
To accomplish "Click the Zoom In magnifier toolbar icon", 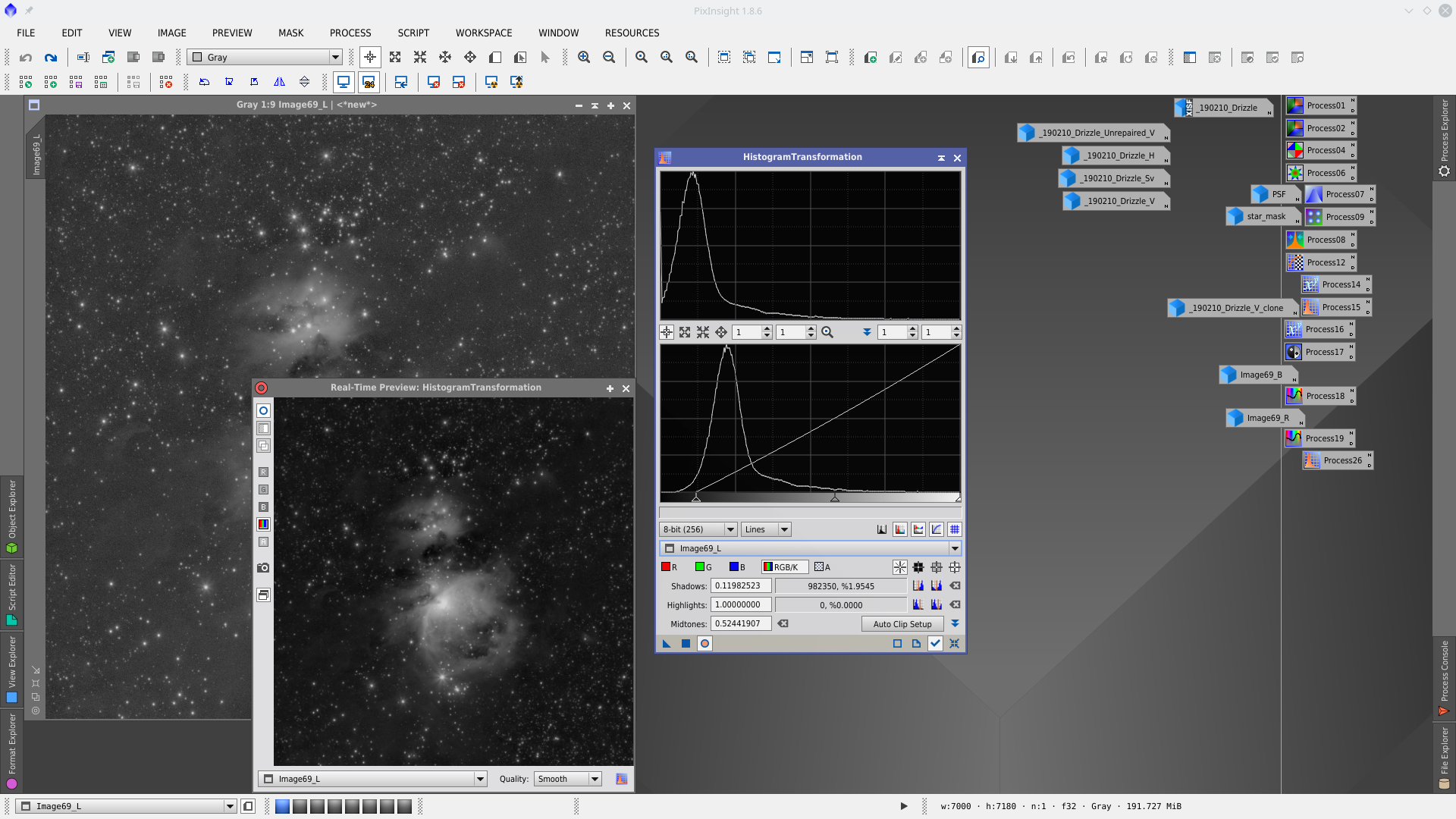I will point(584,58).
